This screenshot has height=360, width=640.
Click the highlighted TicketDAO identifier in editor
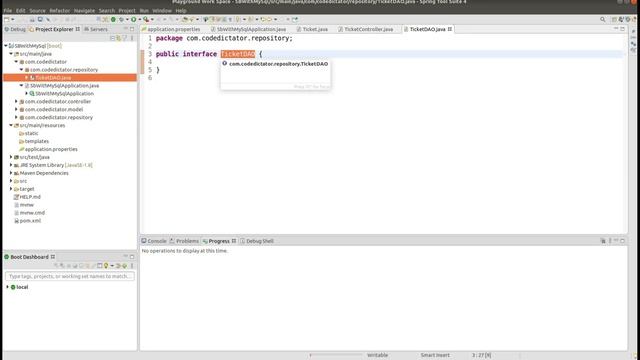(238, 54)
